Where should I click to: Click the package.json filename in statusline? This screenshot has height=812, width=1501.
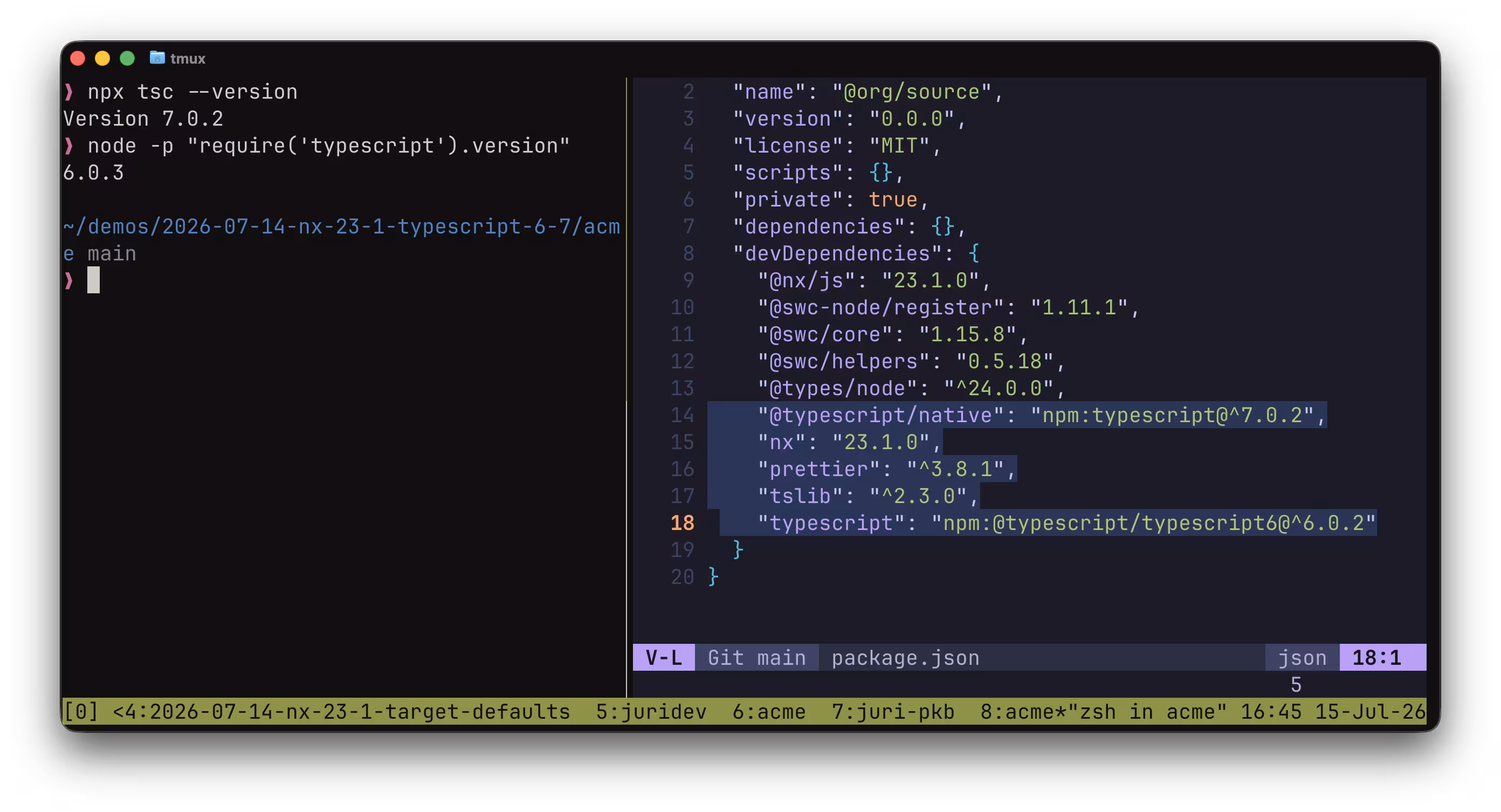[905, 658]
